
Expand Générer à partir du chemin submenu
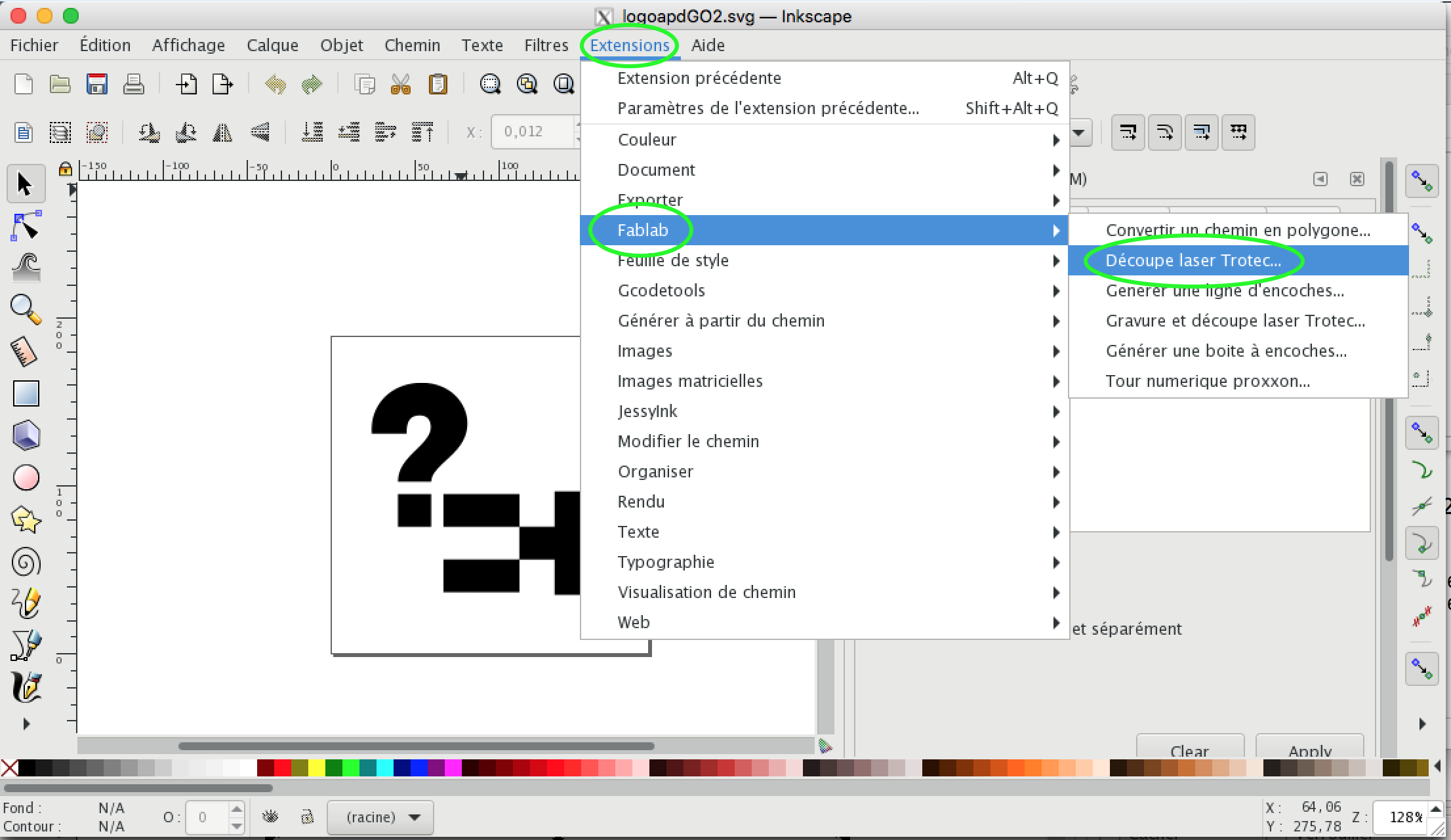pos(825,321)
